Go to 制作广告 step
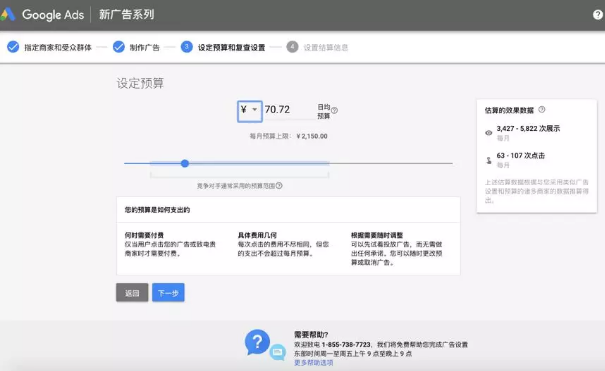 (144, 47)
